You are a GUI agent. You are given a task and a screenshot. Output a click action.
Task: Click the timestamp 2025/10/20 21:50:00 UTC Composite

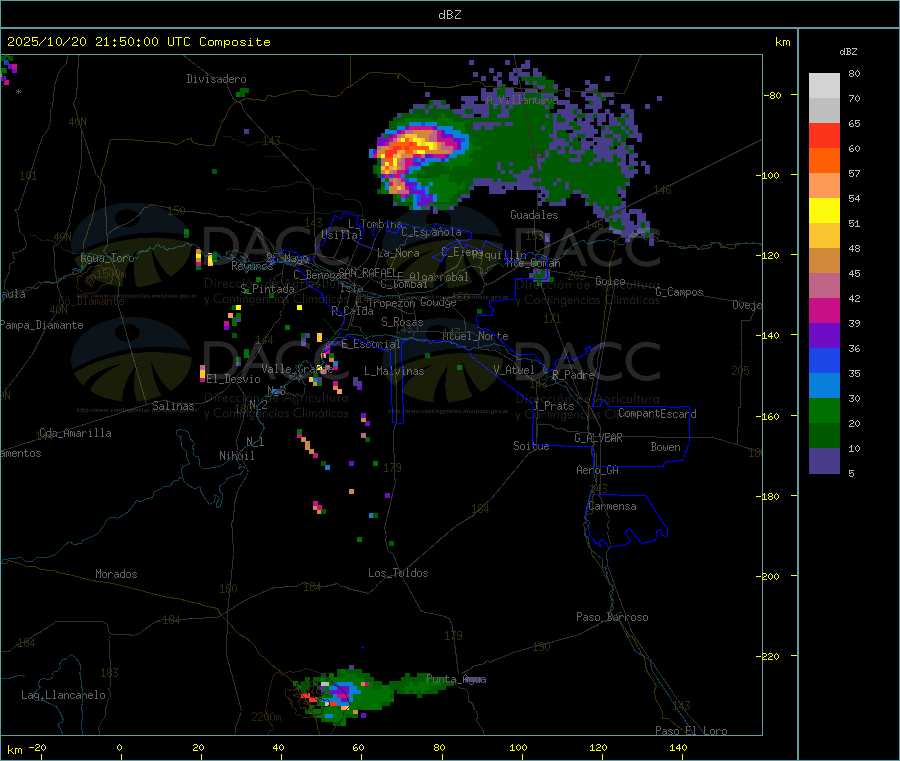tap(138, 42)
